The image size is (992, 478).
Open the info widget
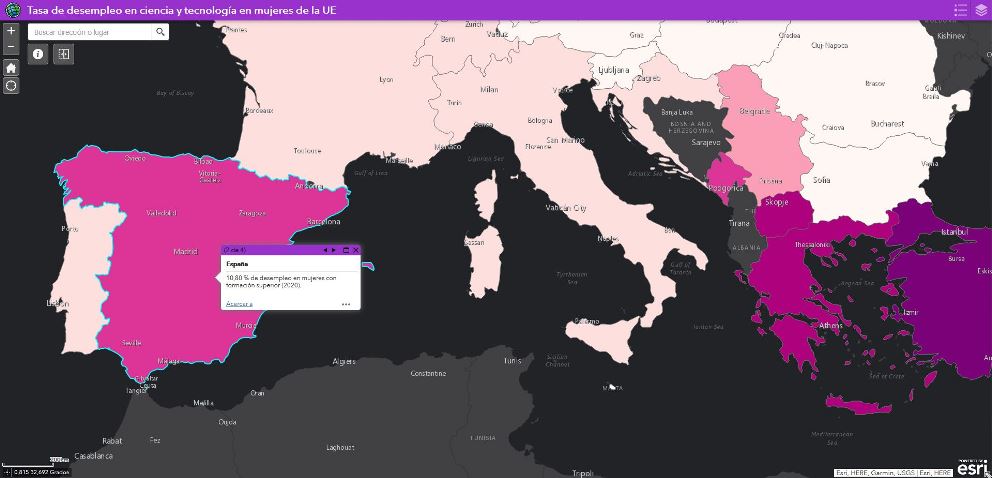click(39, 54)
